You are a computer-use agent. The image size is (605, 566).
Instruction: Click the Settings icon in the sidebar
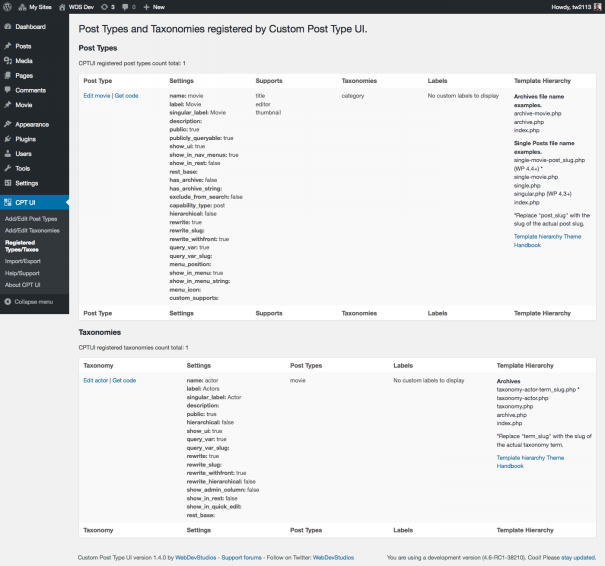tap(8, 183)
